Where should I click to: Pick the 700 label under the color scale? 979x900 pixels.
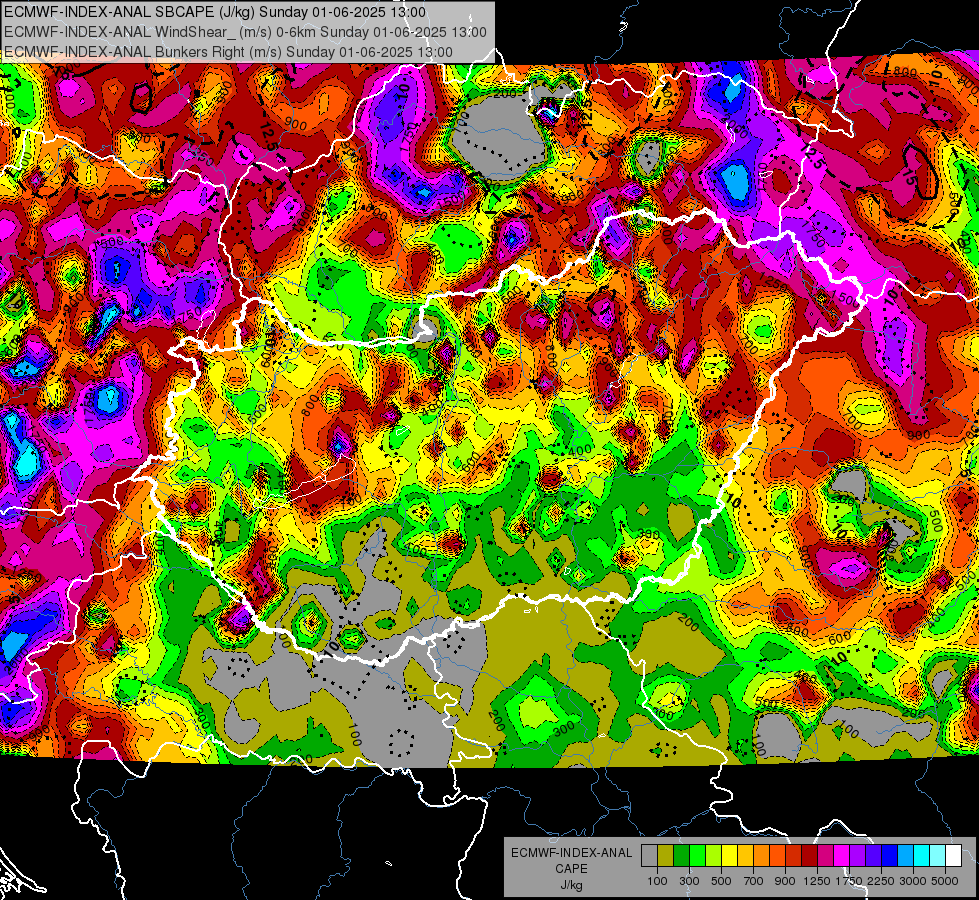754,881
